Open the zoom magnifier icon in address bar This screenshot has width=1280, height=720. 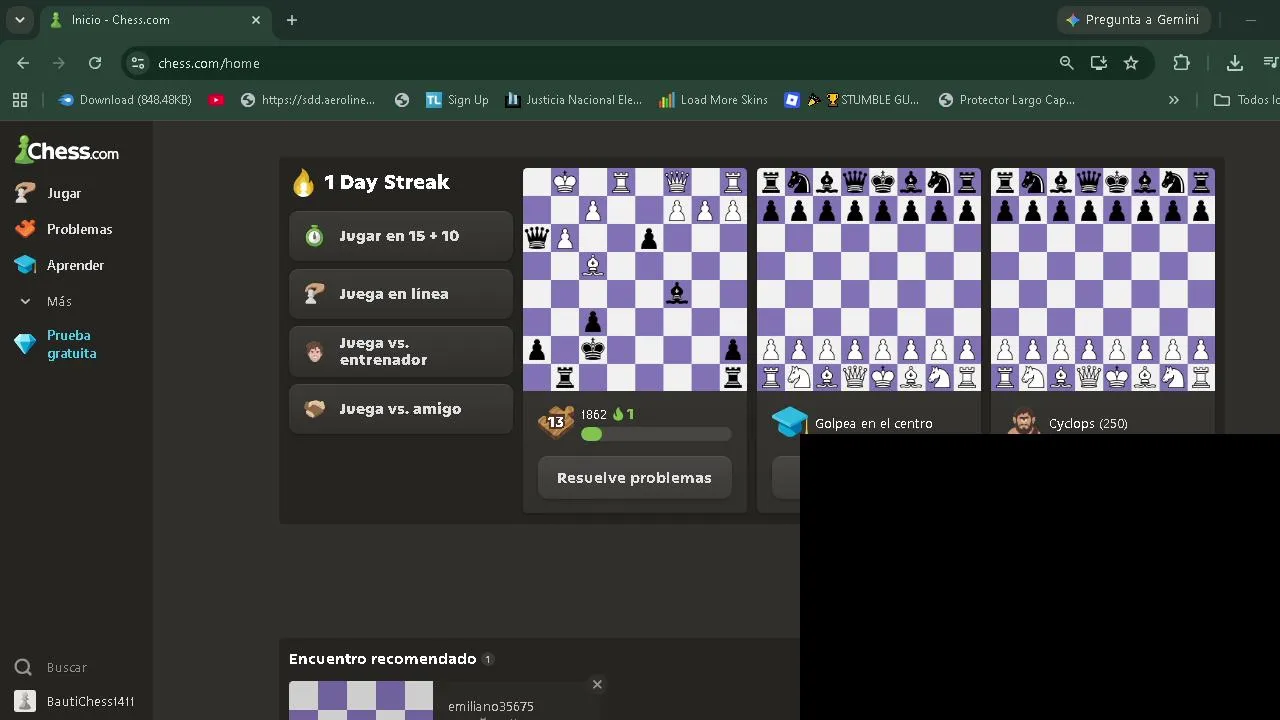click(1067, 63)
